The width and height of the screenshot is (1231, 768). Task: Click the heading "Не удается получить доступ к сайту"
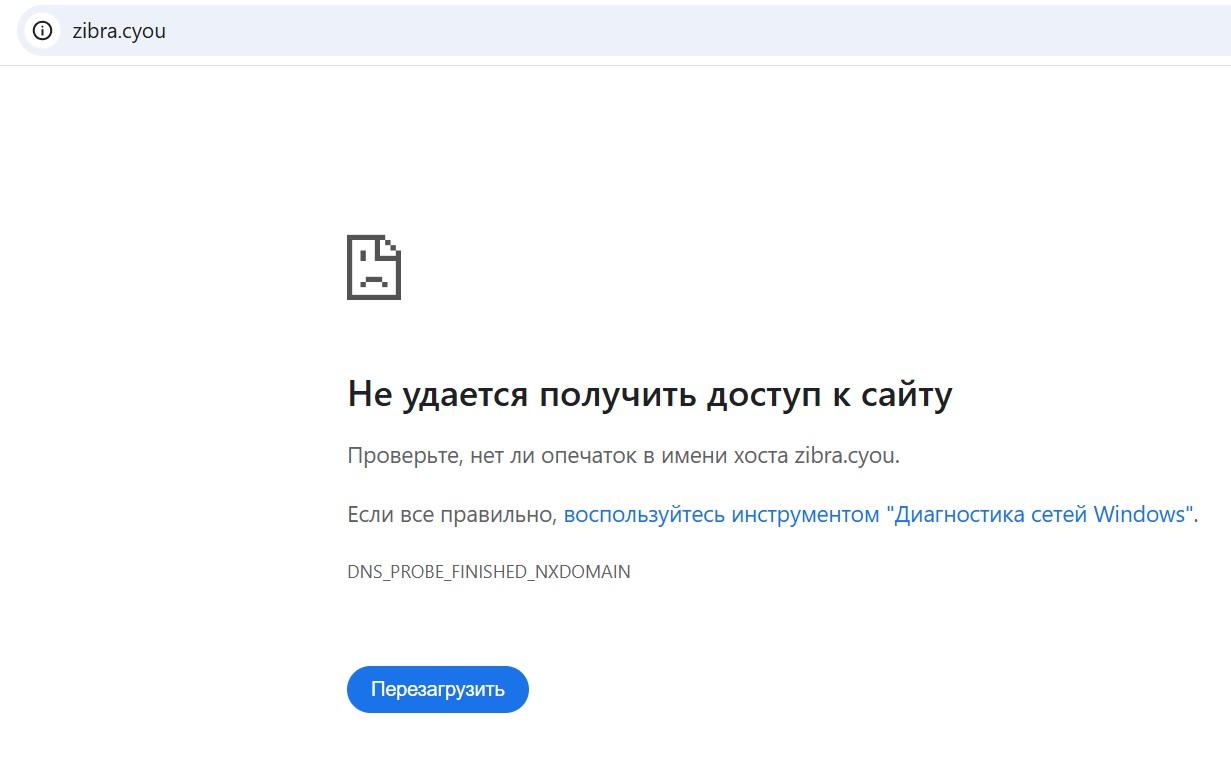click(x=650, y=395)
